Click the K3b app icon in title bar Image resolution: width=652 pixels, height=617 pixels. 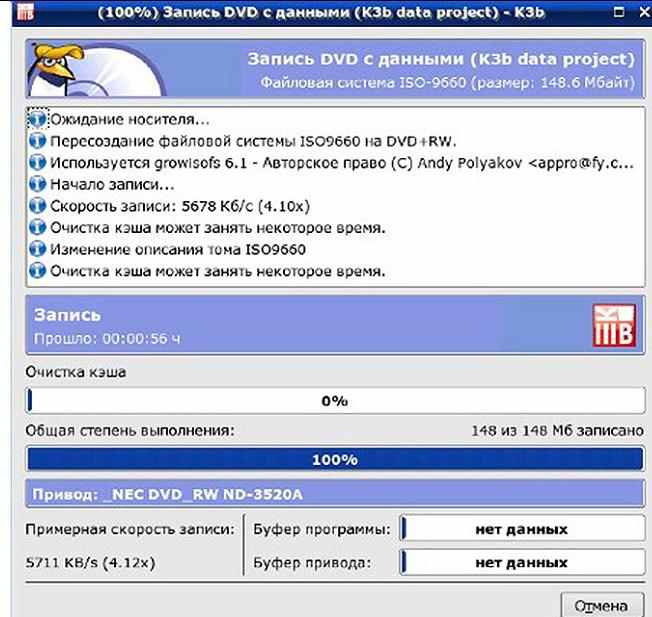pyautogui.click(x=25, y=11)
